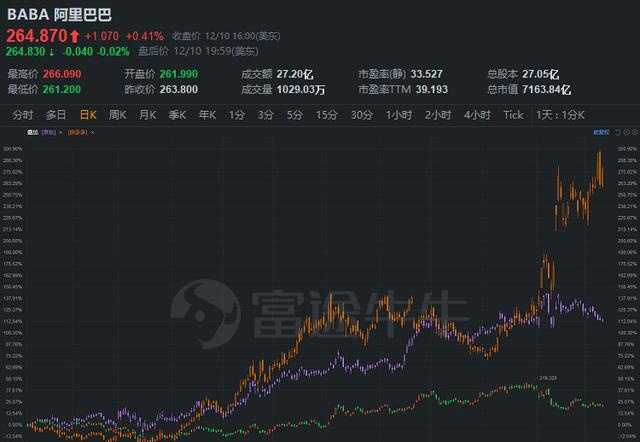Remove the orange comparison stock tag
The height and width of the screenshot is (442, 640).
(x=93, y=133)
